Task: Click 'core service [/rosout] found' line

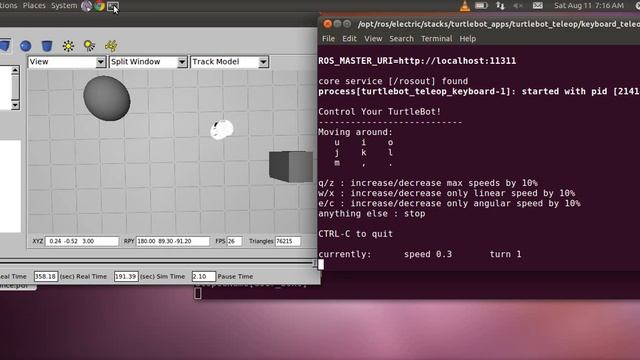Action: (x=393, y=81)
